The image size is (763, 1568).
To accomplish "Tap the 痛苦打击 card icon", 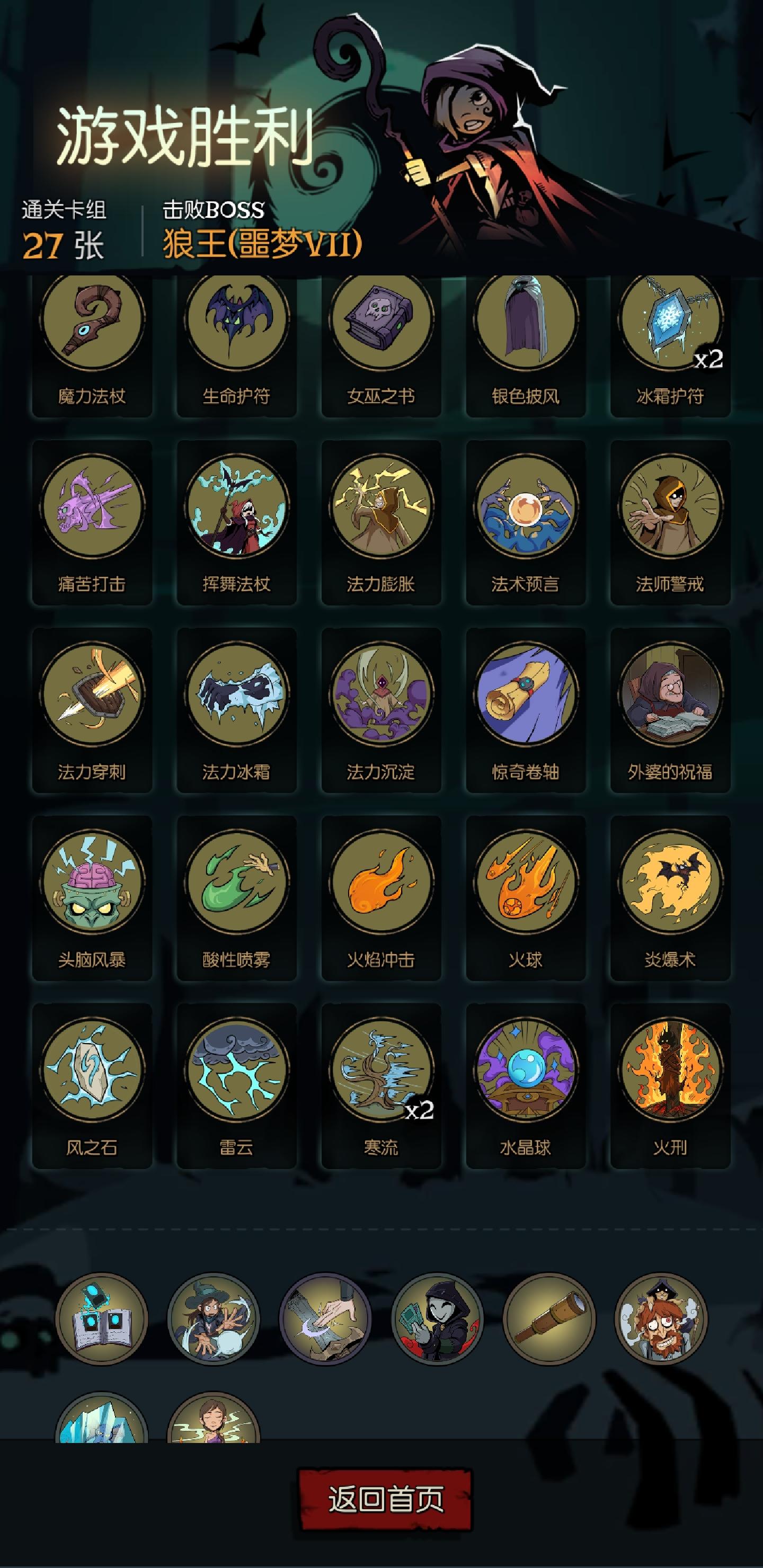I will pyautogui.click(x=92, y=506).
